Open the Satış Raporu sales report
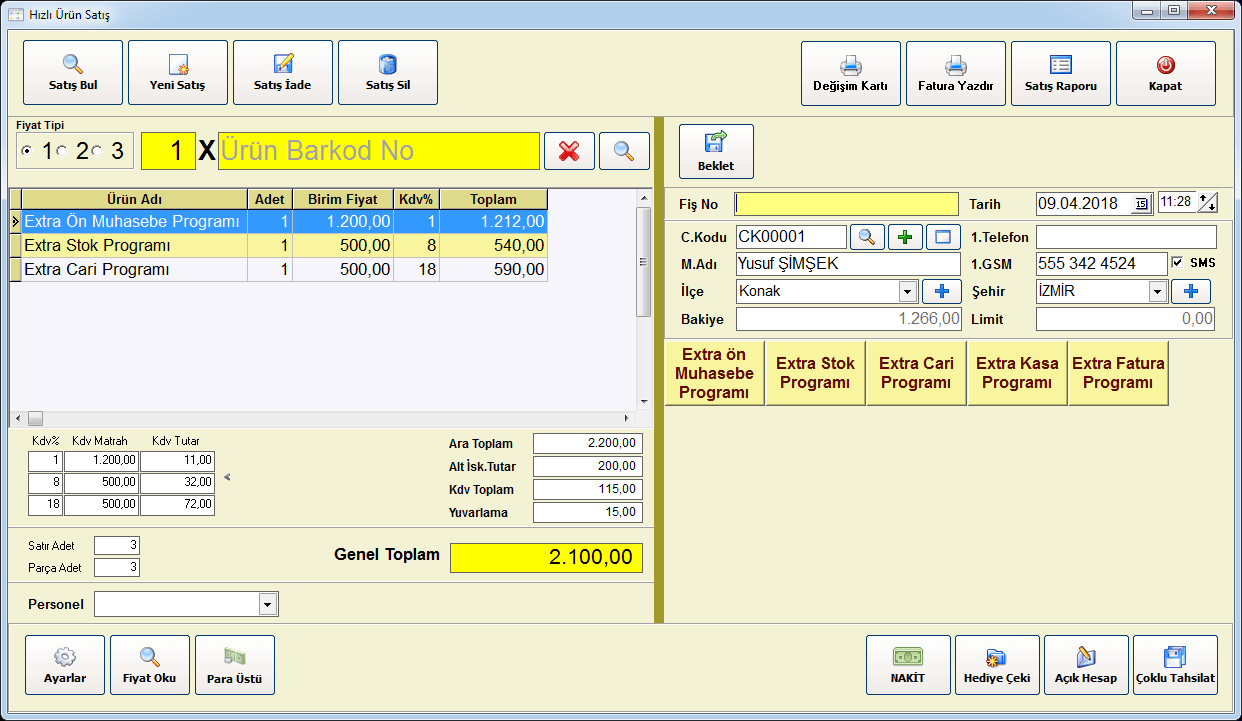The width and height of the screenshot is (1242, 721). (x=1061, y=73)
